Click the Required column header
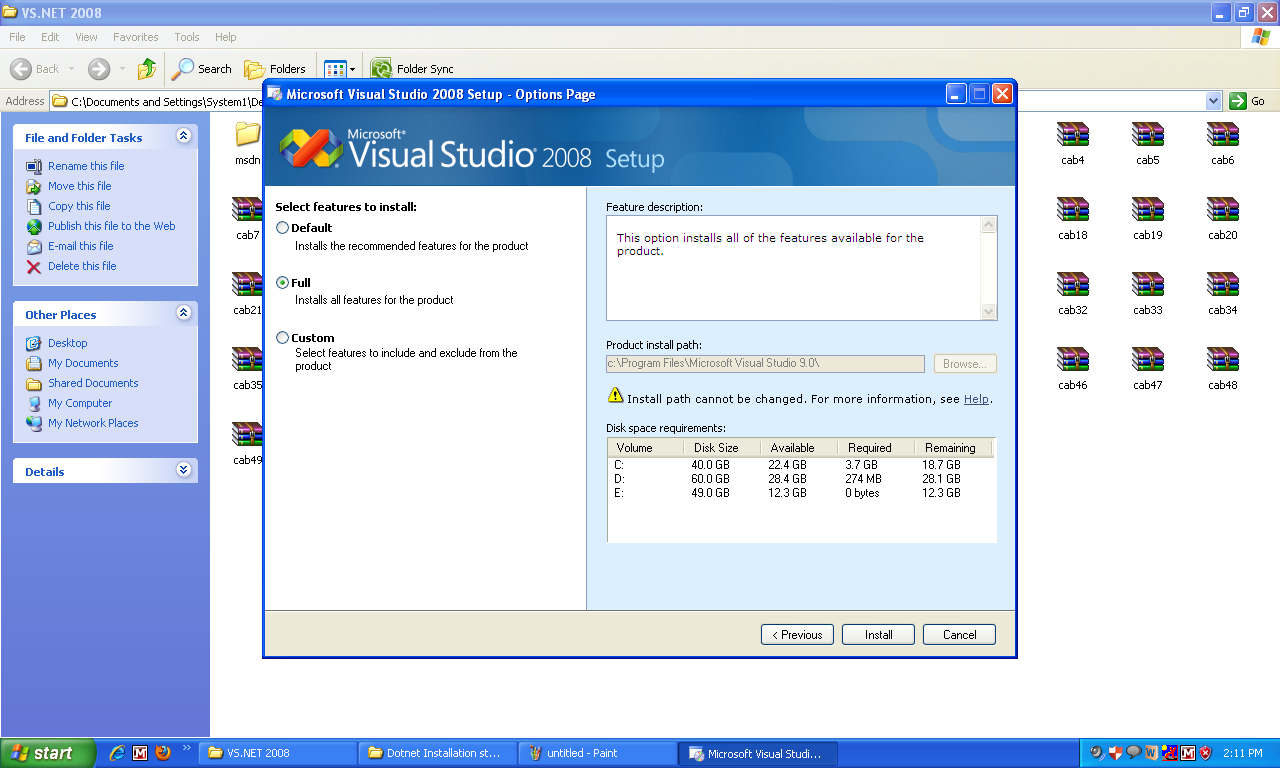This screenshot has width=1280, height=768. coord(876,448)
